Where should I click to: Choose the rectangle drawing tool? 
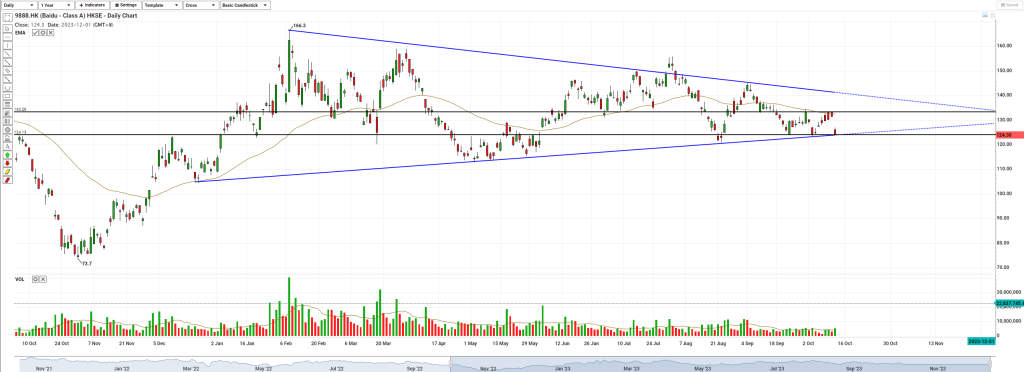point(7,96)
